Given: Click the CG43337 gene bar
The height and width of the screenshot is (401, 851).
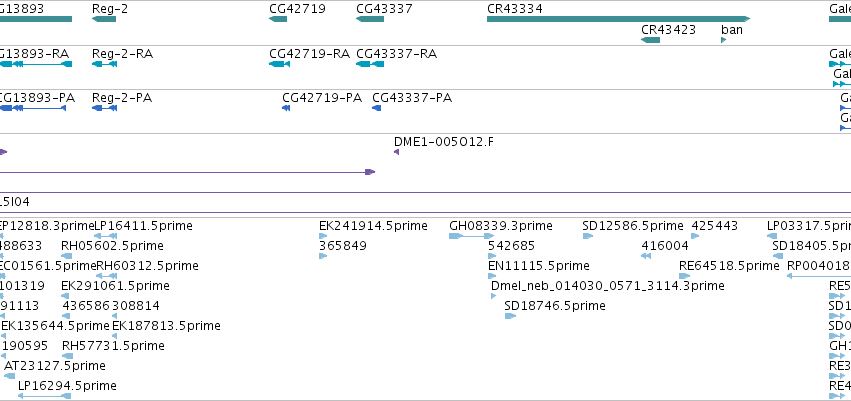Looking at the screenshot, I should [370, 19].
